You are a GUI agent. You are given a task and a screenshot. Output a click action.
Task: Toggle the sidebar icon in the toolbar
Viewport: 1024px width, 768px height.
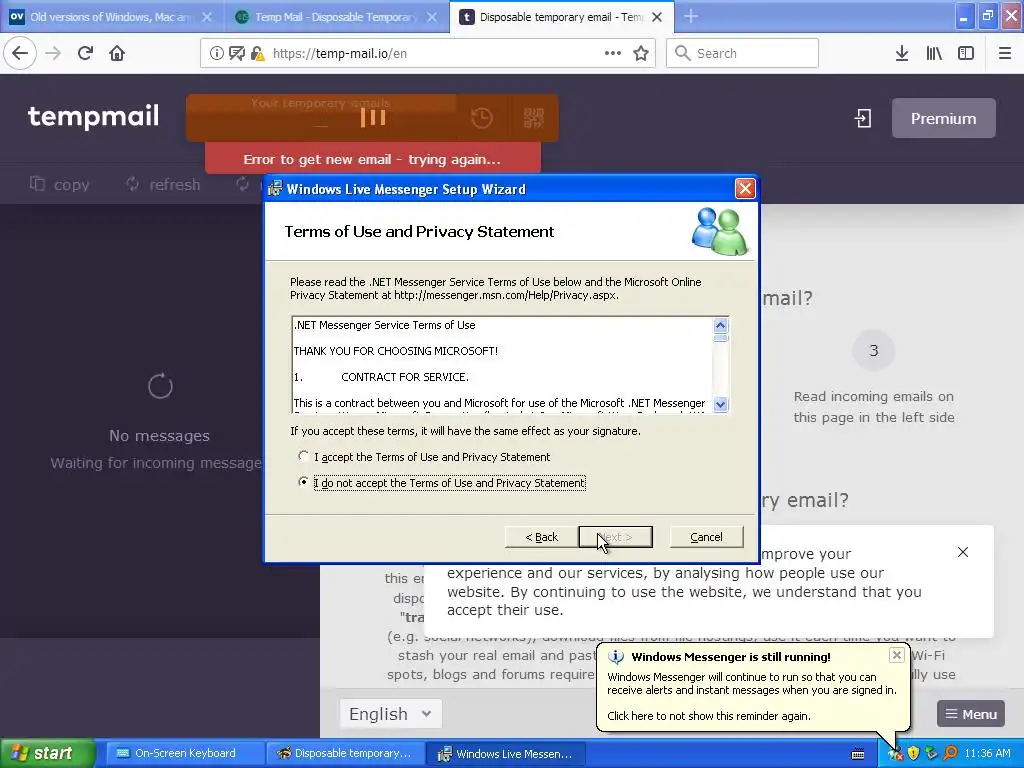point(966,54)
